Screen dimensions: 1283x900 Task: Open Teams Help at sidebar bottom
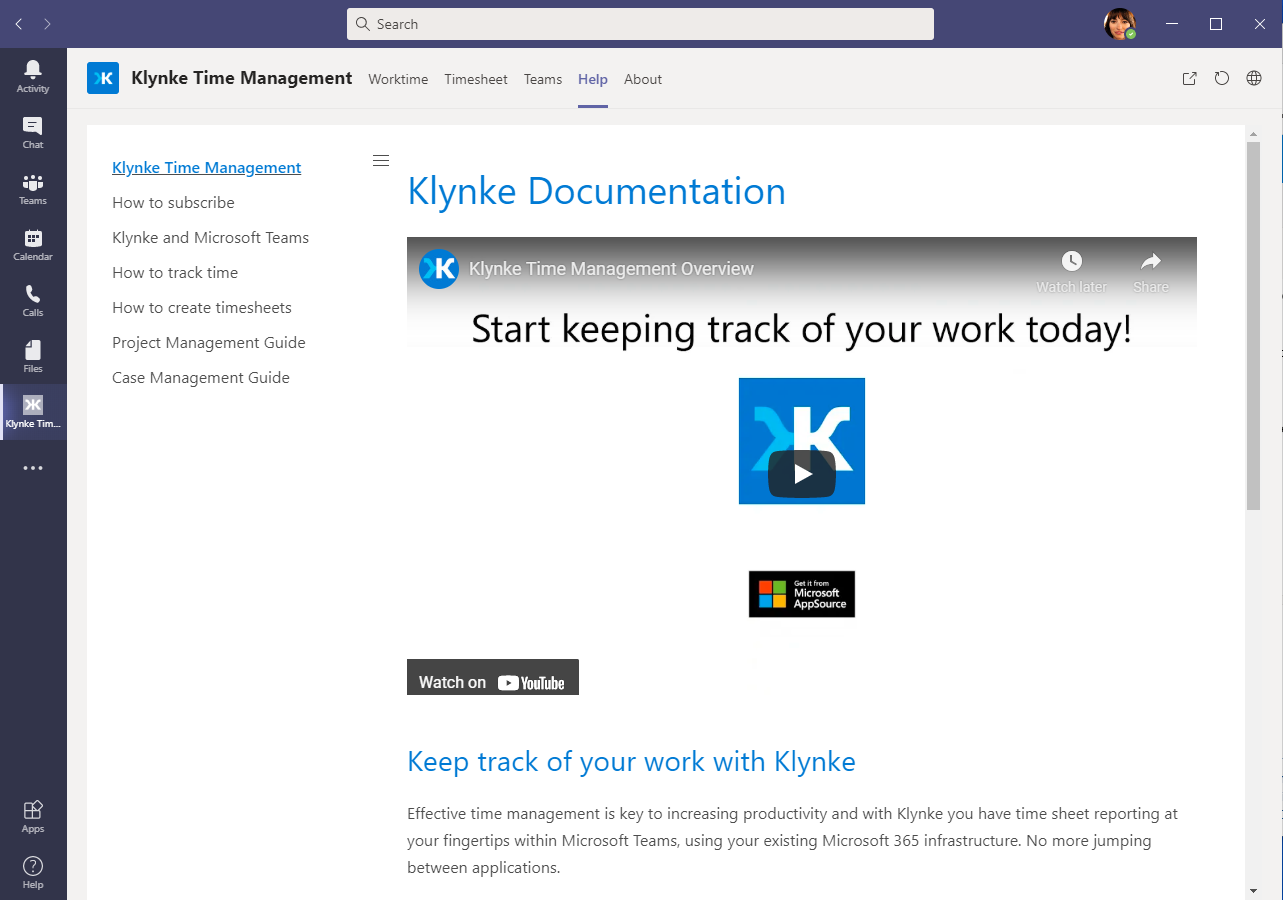pyautogui.click(x=33, y=872)
